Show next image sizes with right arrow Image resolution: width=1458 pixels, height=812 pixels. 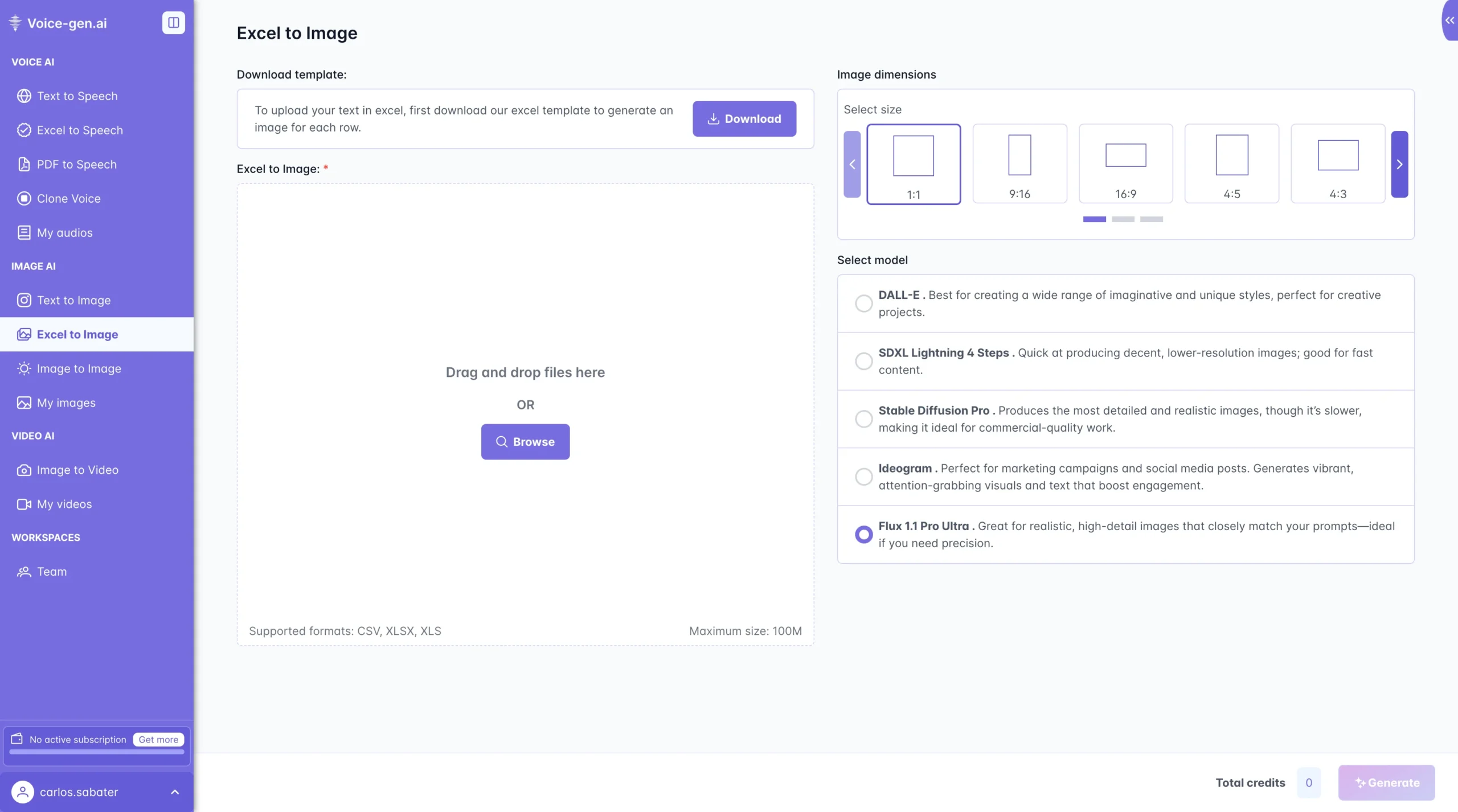coord(1399,164)
